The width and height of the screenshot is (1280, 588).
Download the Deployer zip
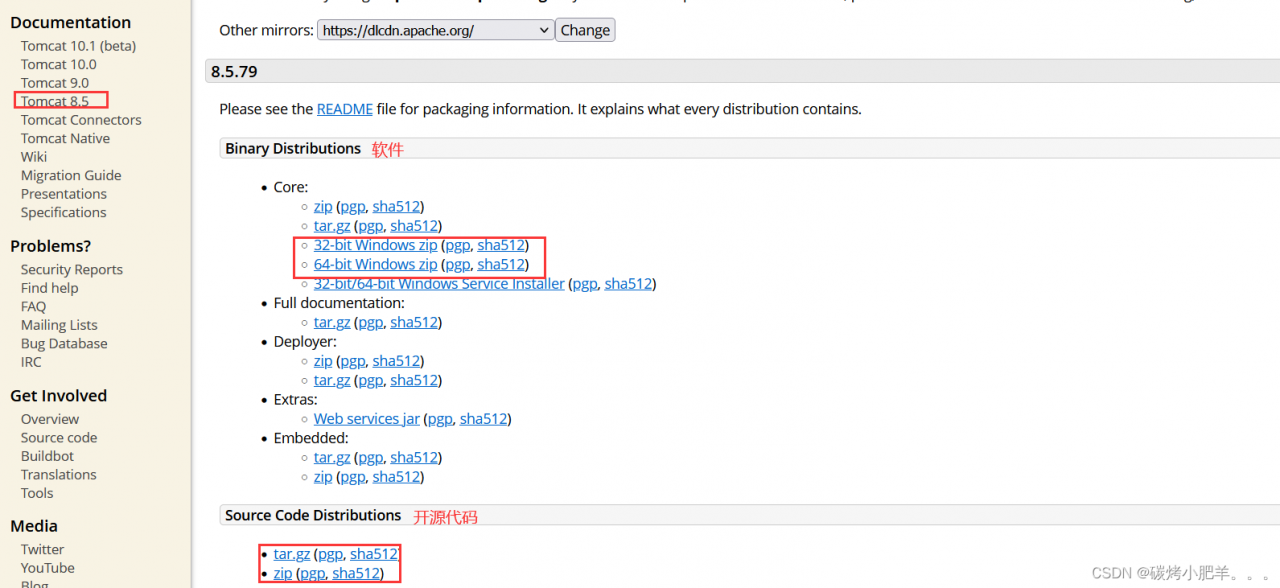pos(323,361)
